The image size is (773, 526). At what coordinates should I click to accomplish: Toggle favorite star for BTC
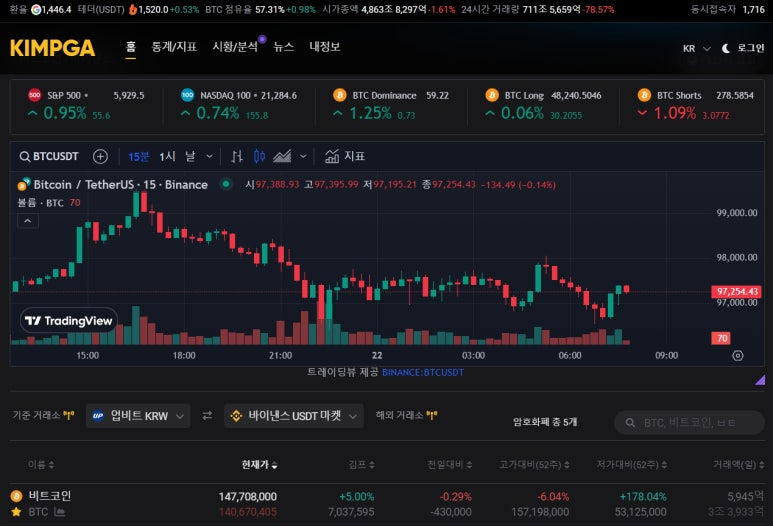(x=16, y=512)
